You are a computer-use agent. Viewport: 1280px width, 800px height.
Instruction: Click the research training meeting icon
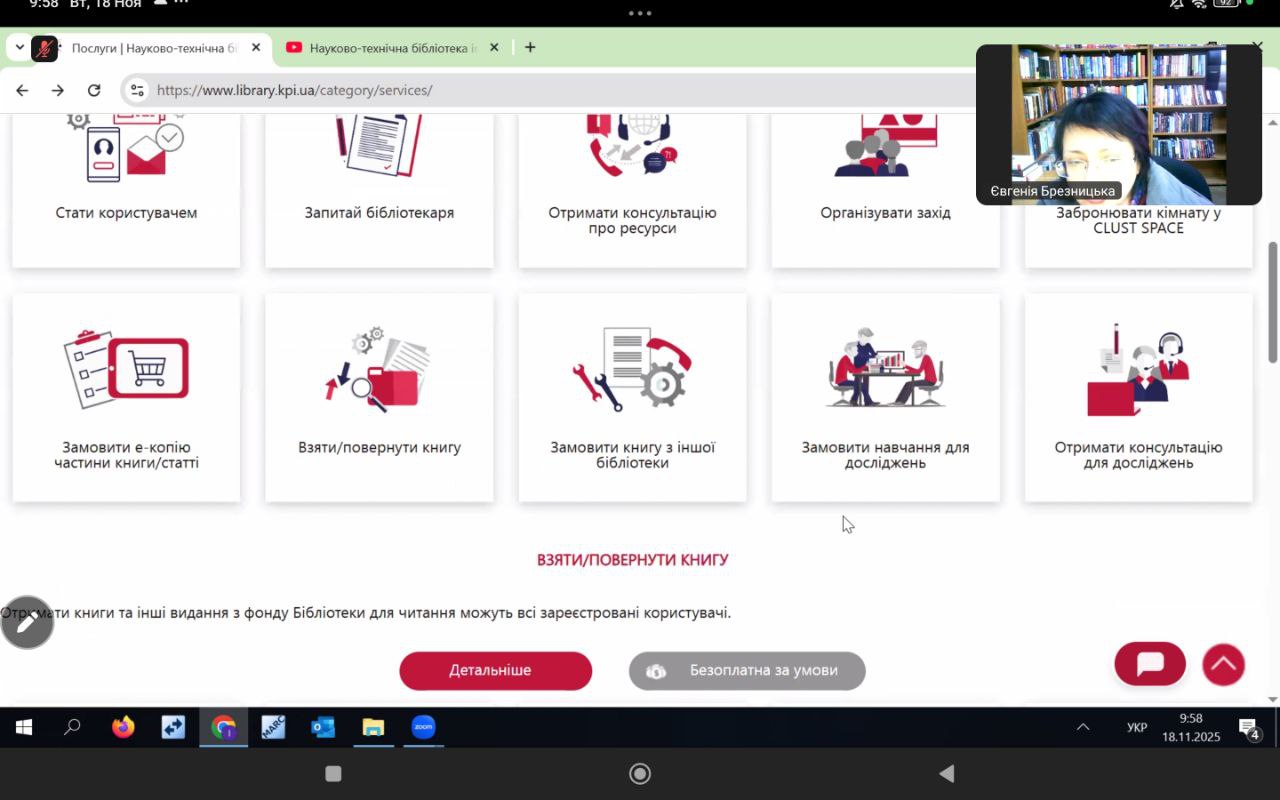click(x=885, y=368)
